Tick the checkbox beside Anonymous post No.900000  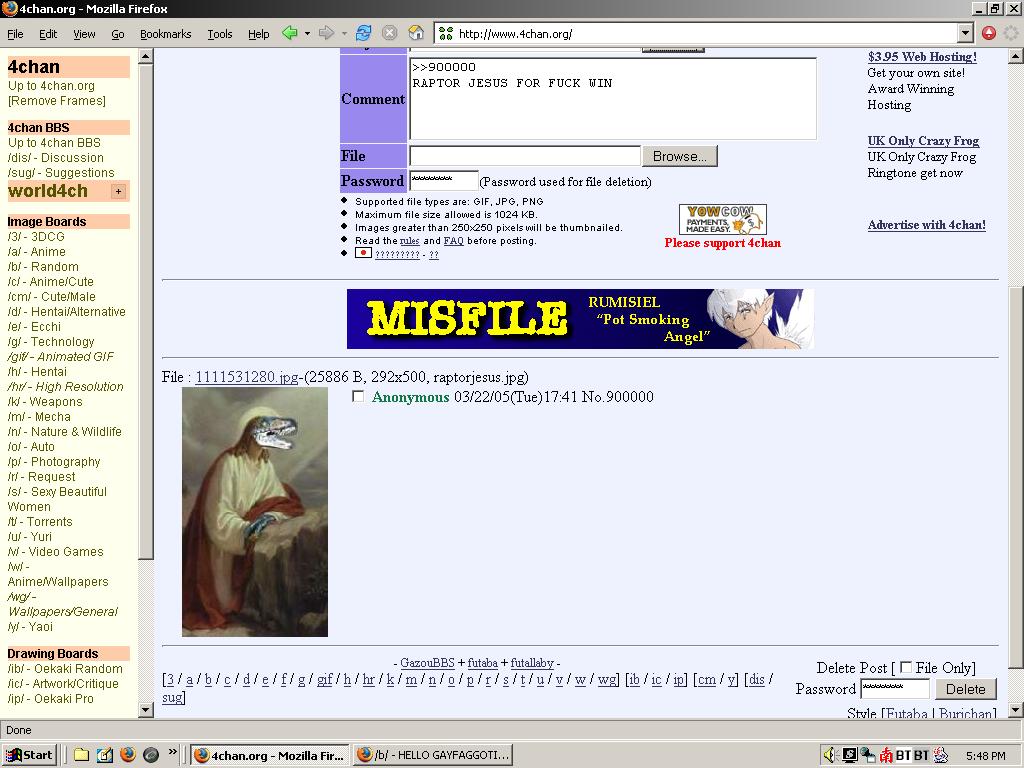click(358, 396)
